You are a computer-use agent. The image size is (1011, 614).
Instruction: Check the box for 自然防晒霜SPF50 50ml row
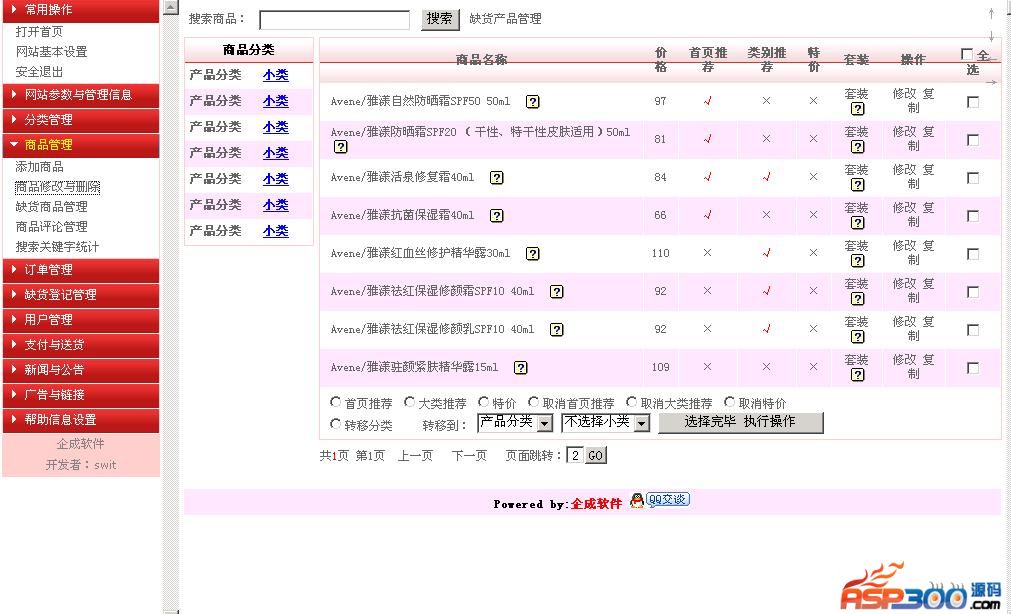[x=973, y=102]
